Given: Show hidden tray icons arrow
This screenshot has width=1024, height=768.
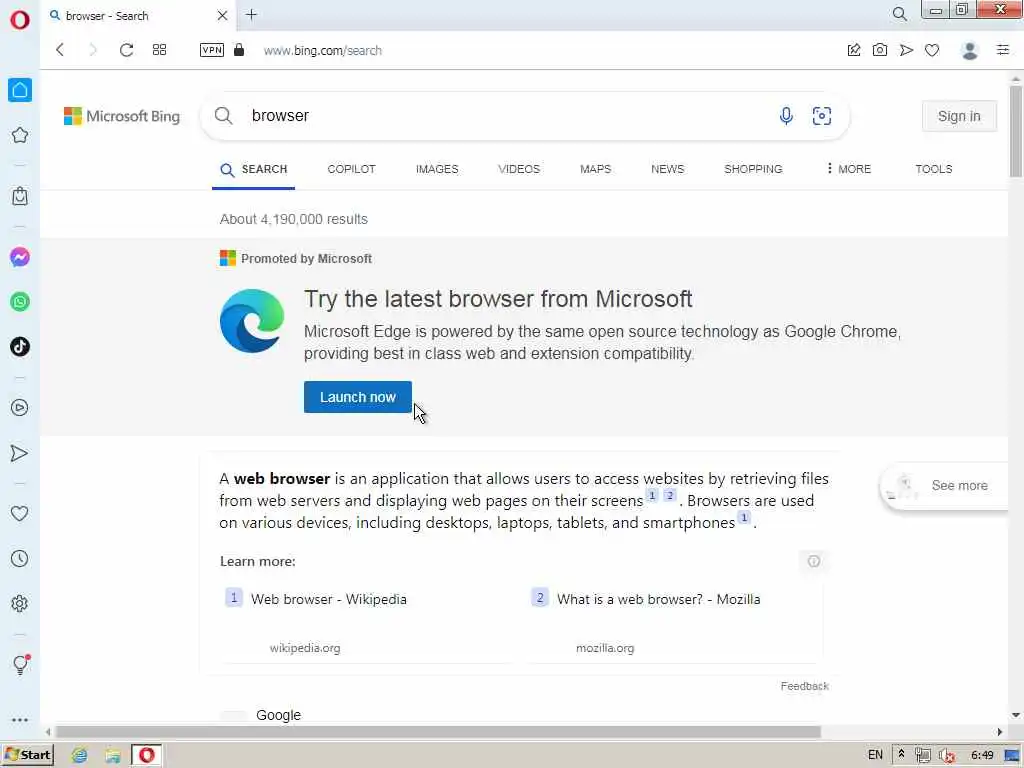Looking at the screenshot, I should [901, 754].
